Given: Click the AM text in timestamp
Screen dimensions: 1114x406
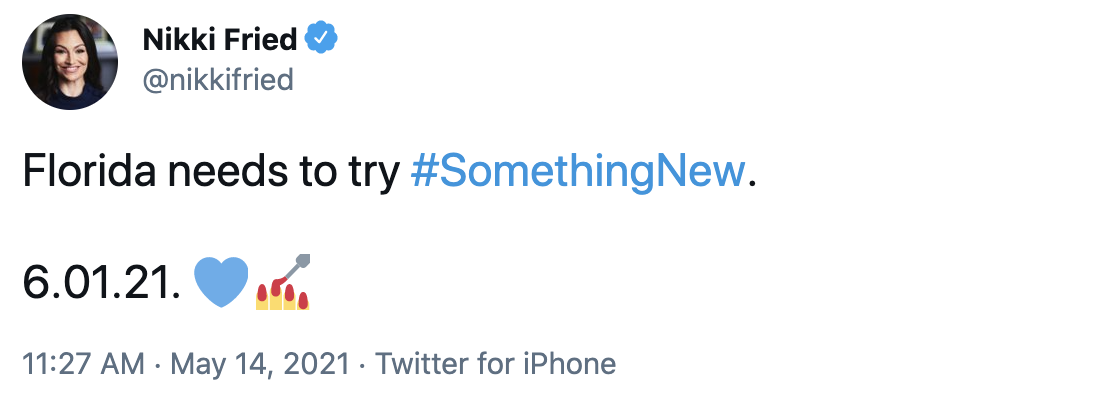Looking at the screenshot, I should 125,363.
